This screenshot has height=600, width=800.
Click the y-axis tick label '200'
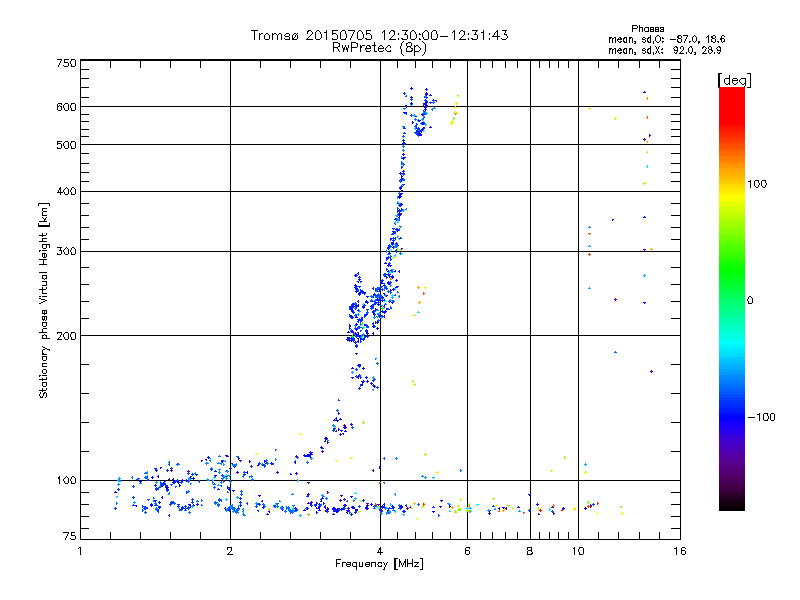click(66, 336)
